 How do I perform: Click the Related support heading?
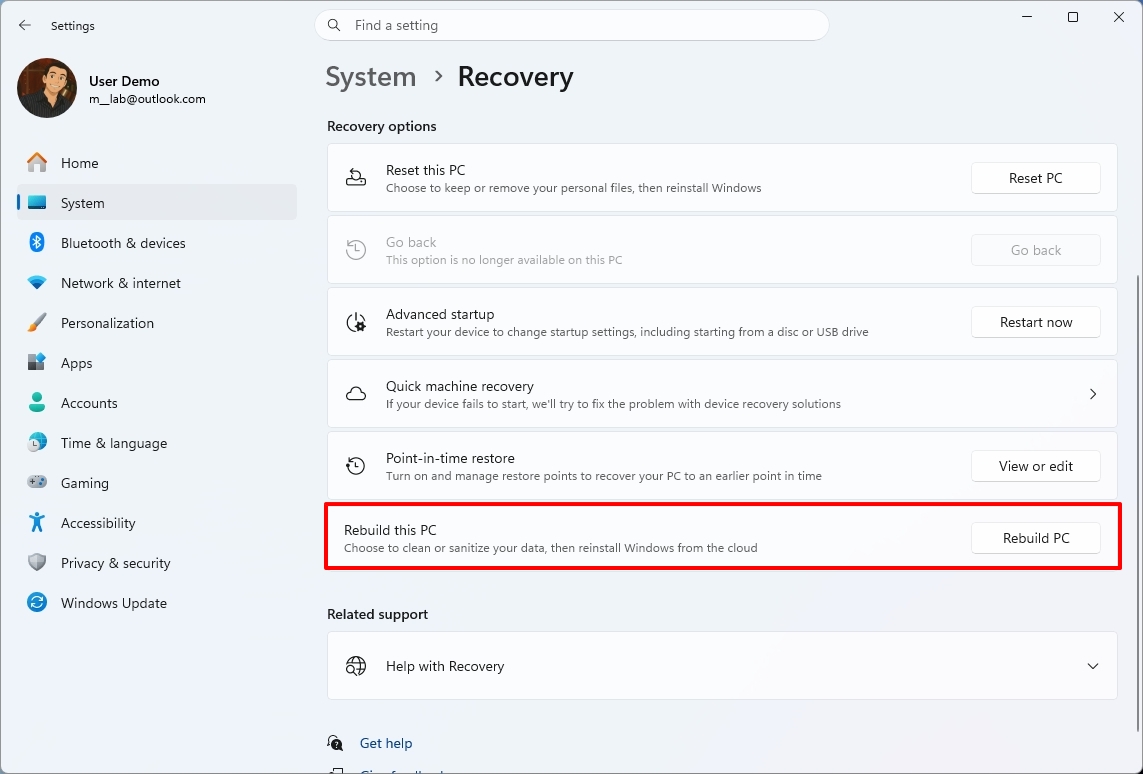(x=377, y=614)
